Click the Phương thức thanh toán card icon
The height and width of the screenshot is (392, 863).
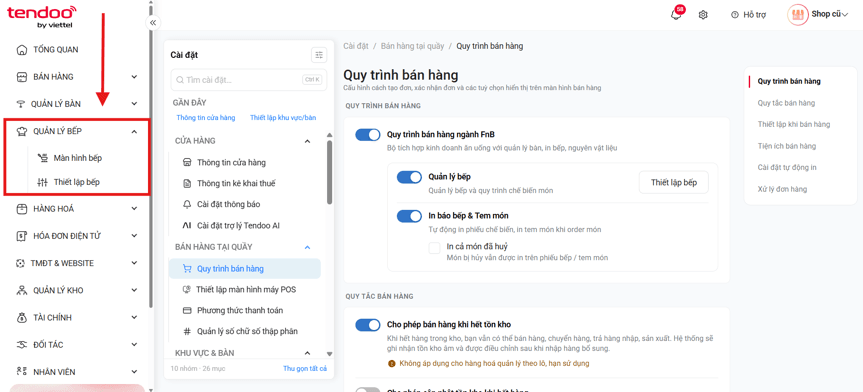pos(187,311)
